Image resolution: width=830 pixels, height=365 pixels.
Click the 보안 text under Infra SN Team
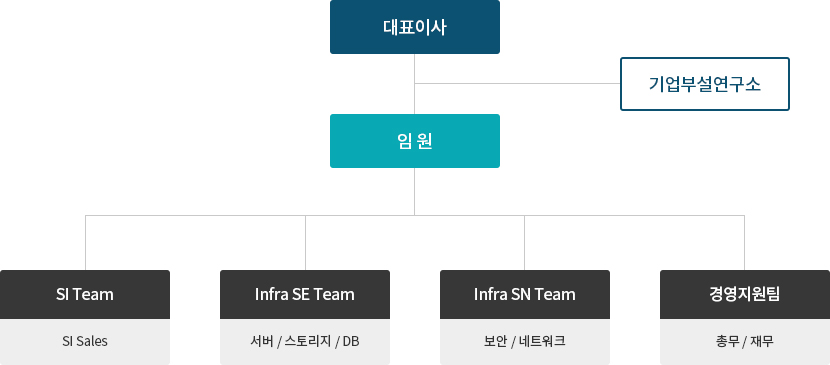click(x=495, y=342)
